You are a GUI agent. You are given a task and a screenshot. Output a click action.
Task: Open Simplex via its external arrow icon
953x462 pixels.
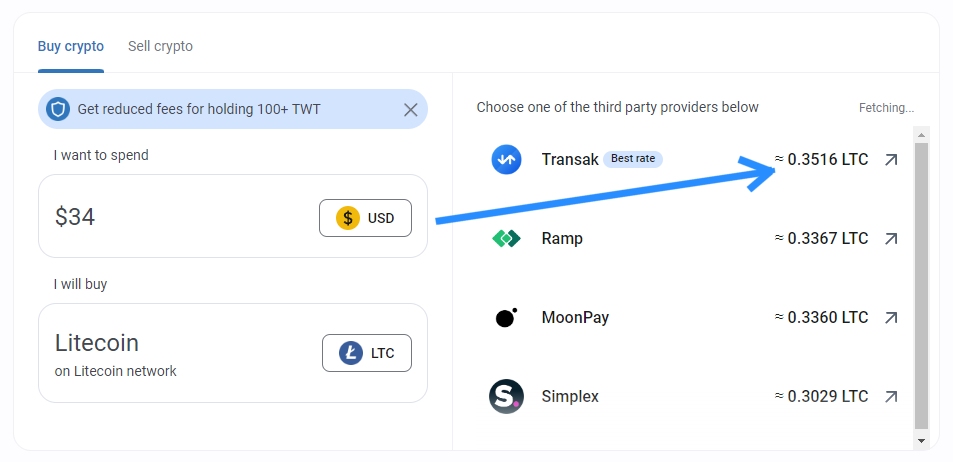[x=891, y=397]
